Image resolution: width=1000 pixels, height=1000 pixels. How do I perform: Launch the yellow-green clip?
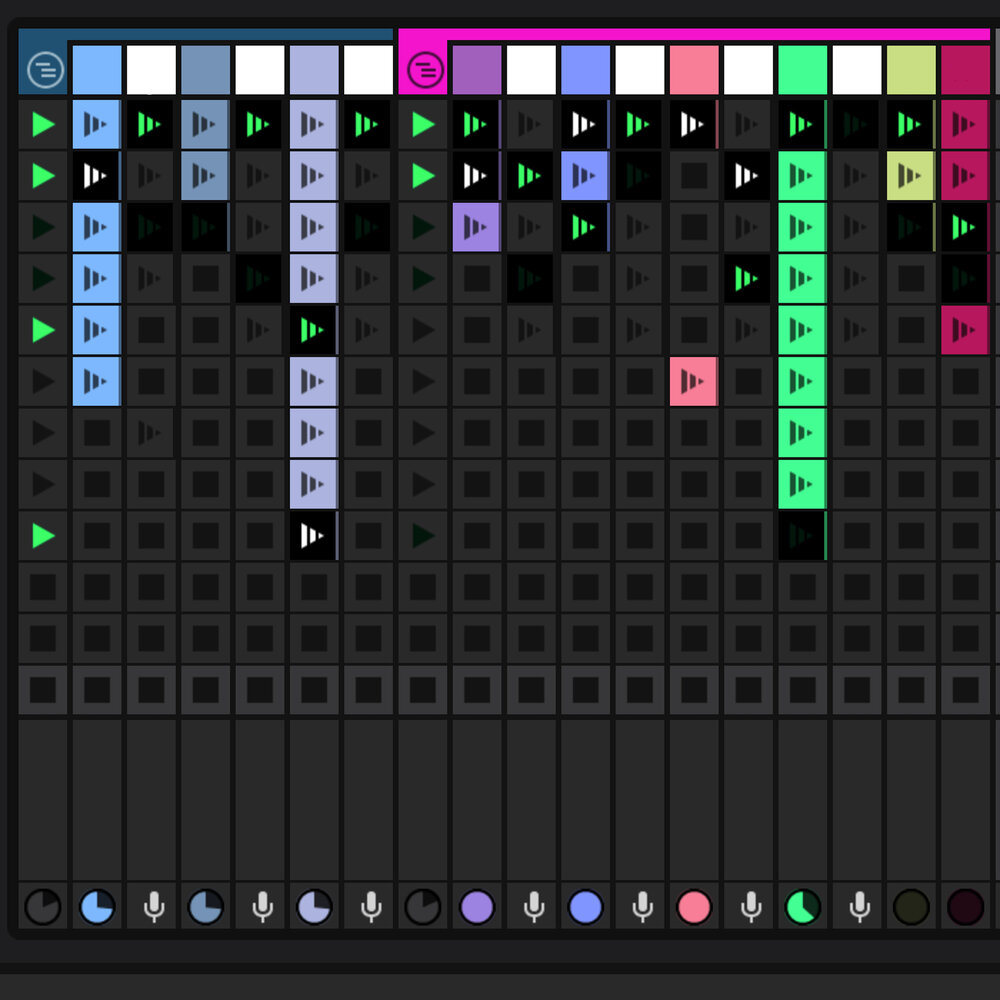click(x=910, y=176)
